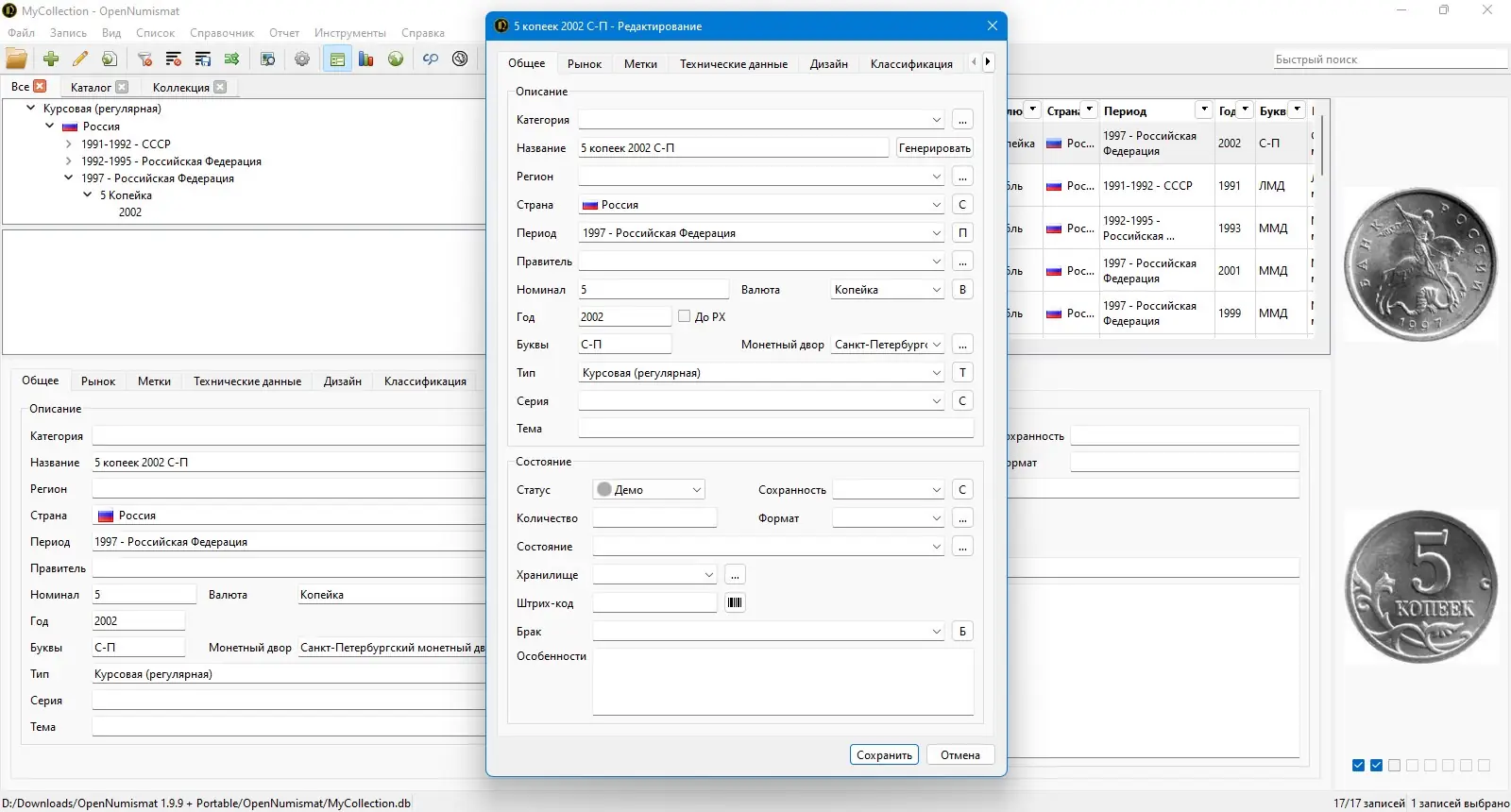Click the obverse coin image dated 1997
The image size is (1511, 812).
point(1421,263)
